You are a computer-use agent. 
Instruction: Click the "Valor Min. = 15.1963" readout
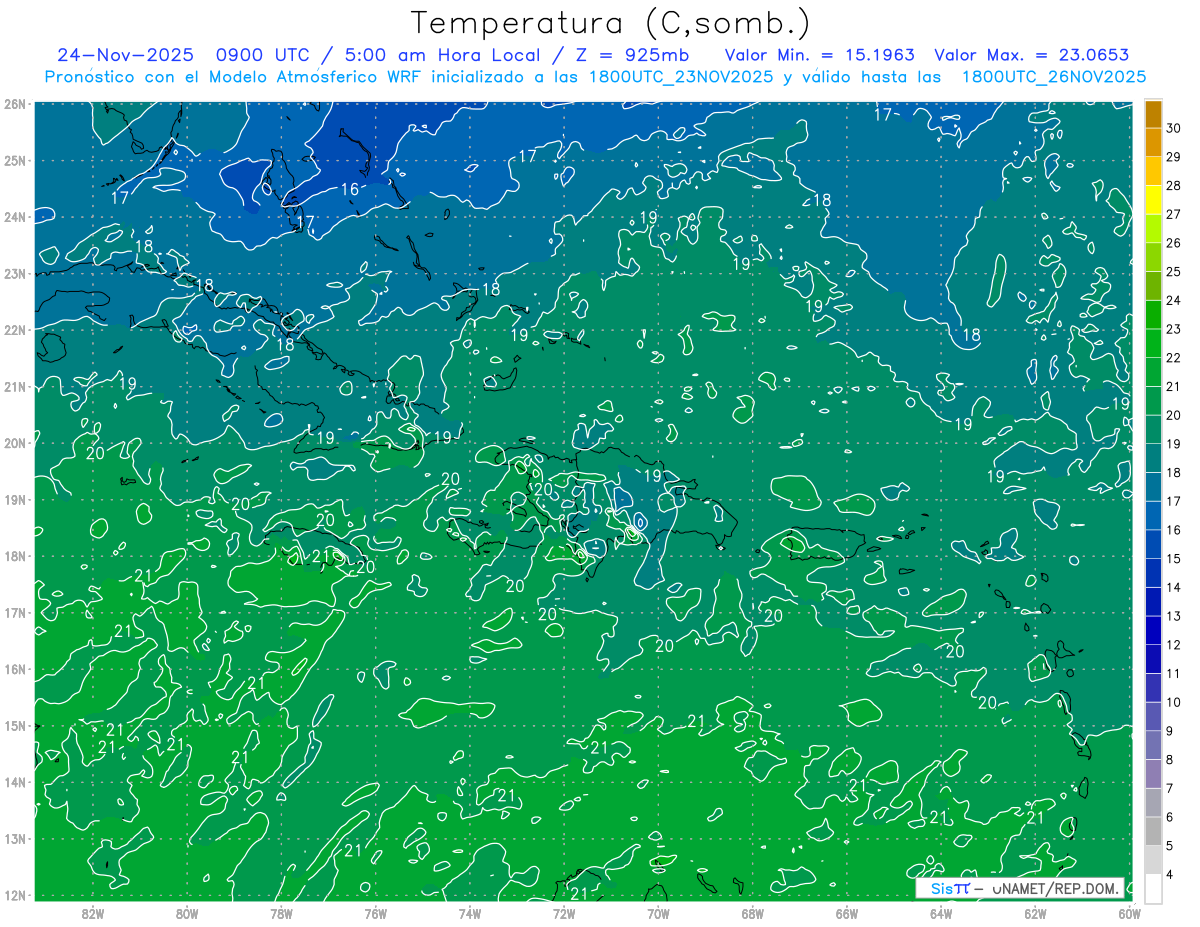pos(820,55)
